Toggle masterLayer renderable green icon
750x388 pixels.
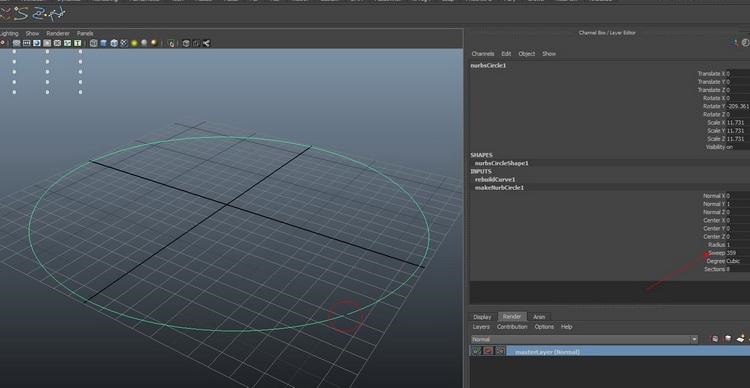coord(477,351)
